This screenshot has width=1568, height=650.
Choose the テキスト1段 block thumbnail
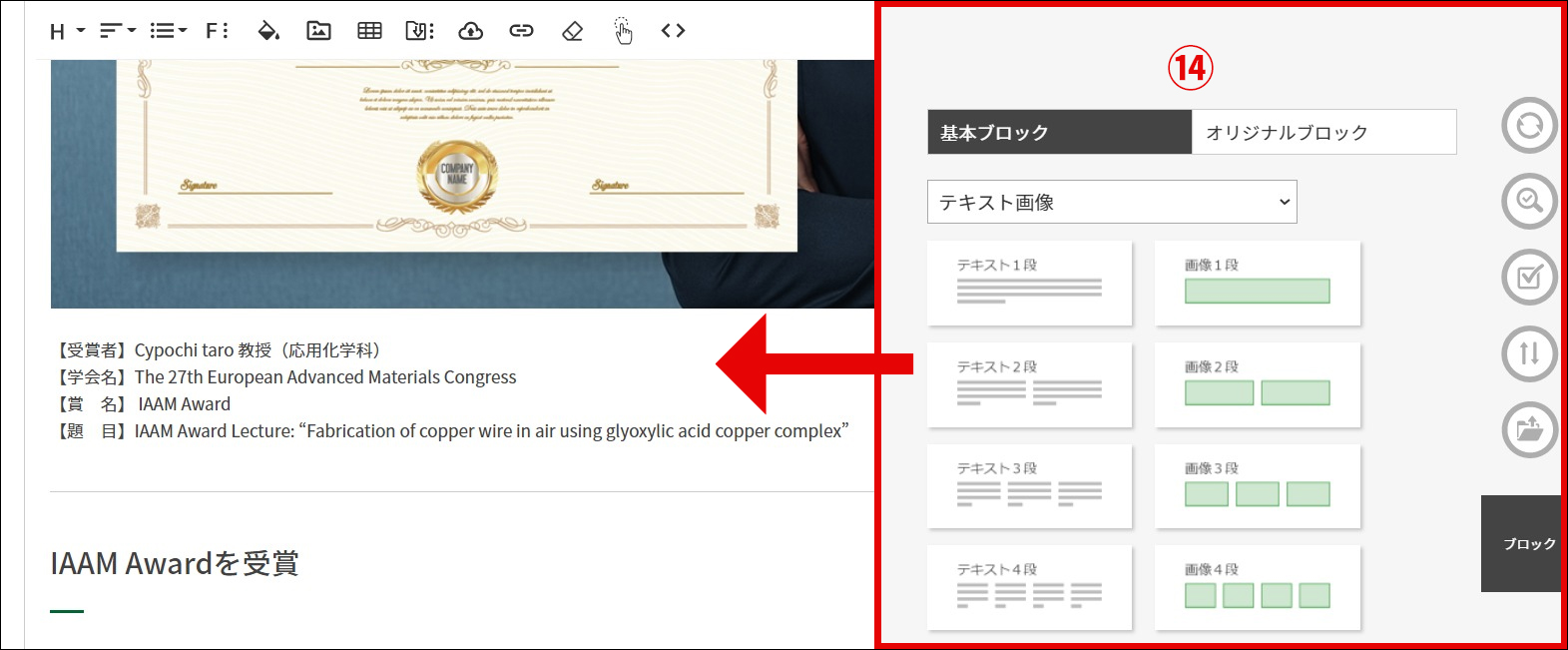pyautogui.click(x=1029, y=283)
